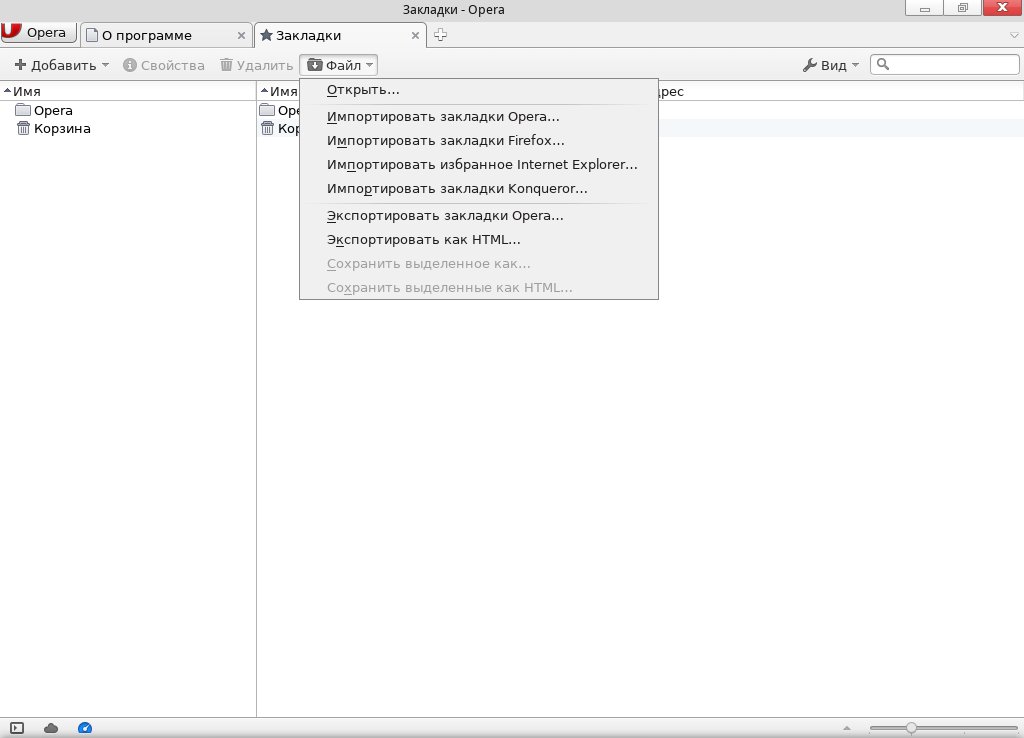The height and width of the screenshot is (738, 1024).
Task: Sort left panel by Имя column header
Action: (128, 91)
